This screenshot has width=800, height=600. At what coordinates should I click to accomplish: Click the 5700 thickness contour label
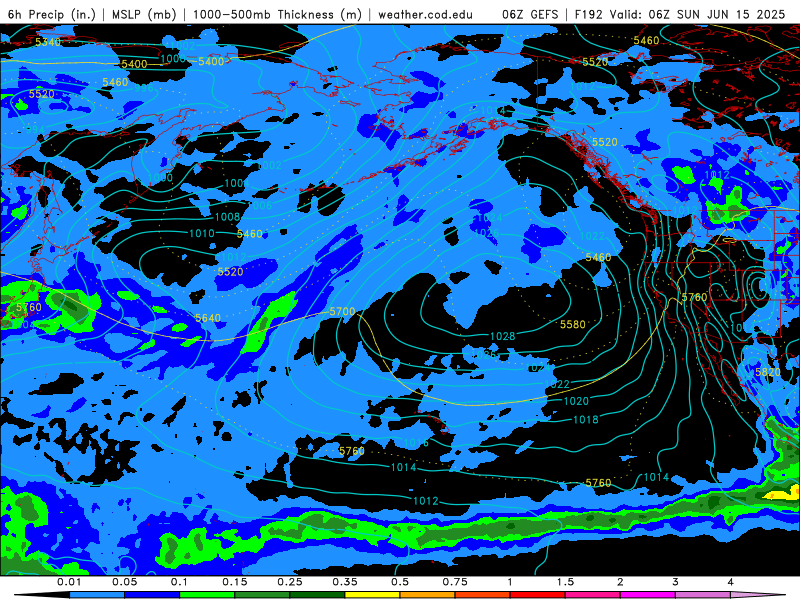pos(342,311)
